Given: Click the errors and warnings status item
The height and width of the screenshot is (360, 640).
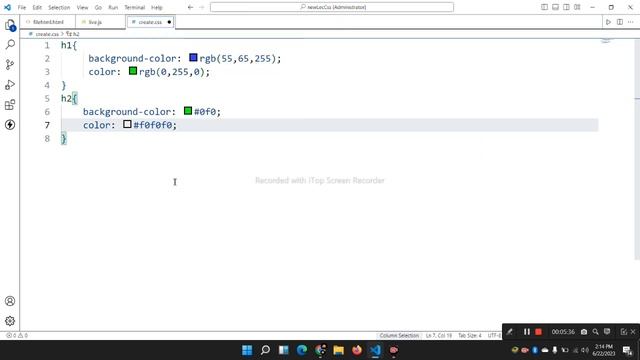Looking at the screenshot, I should point(17,336).
